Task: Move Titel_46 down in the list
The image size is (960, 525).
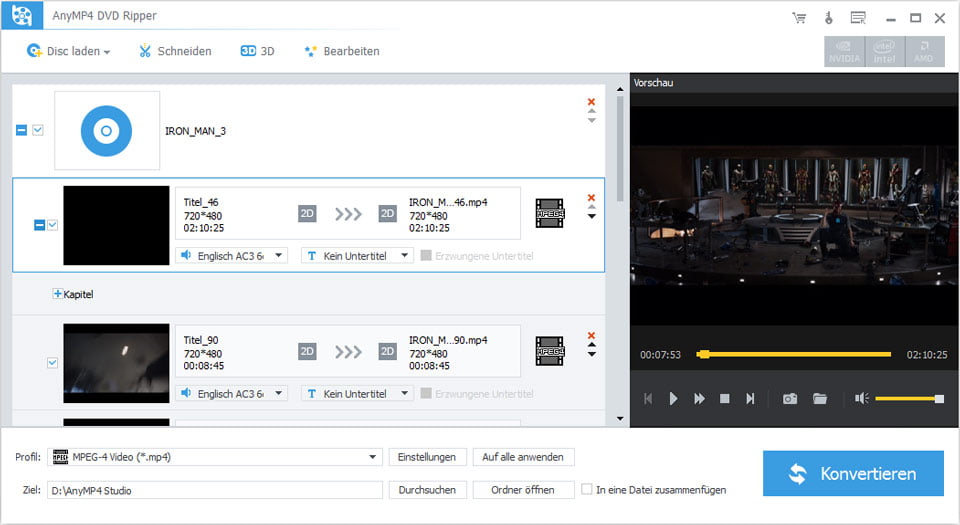Action: [591, 217]
